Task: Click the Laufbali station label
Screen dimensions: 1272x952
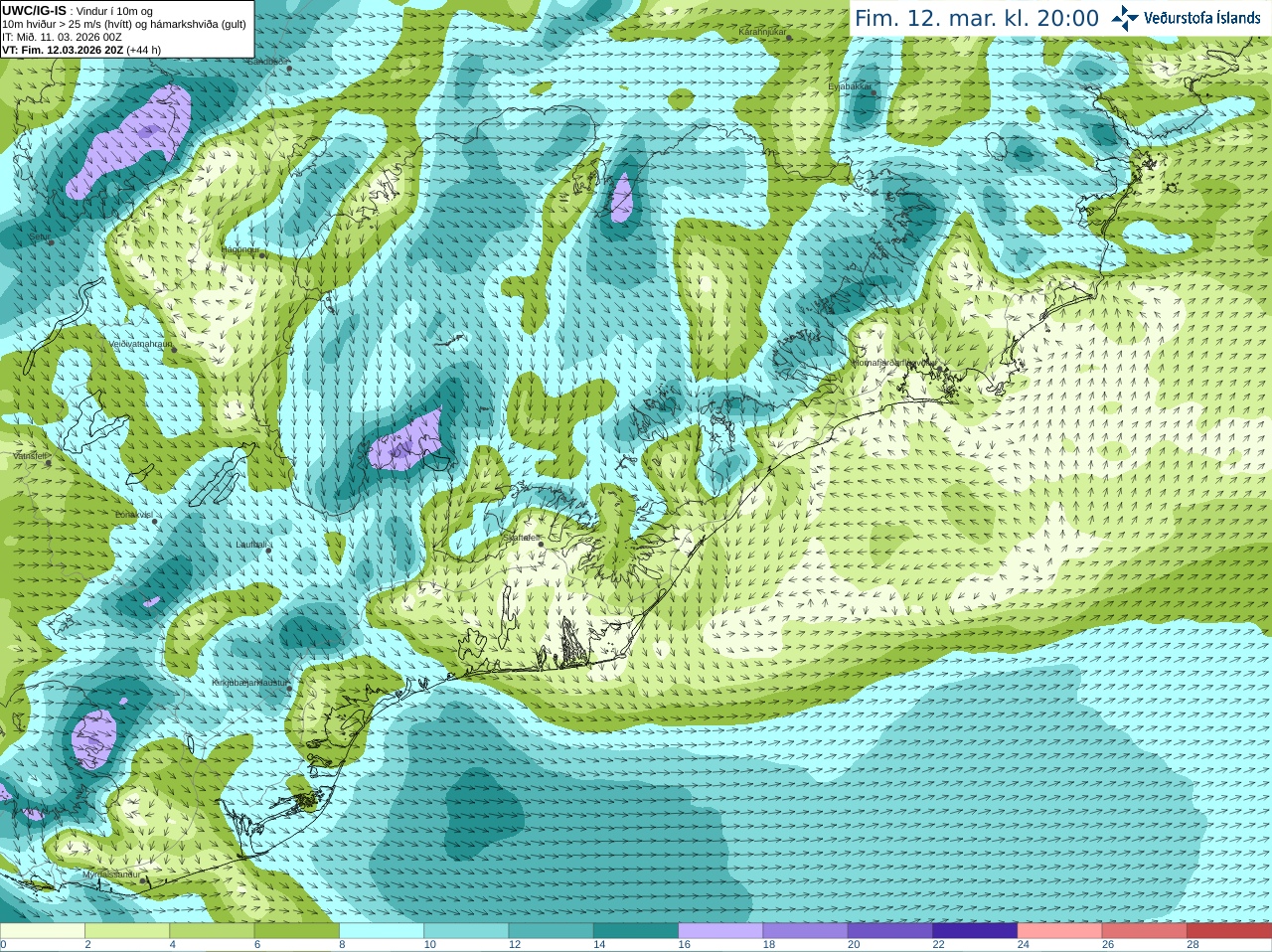Action: coord(250,545)
